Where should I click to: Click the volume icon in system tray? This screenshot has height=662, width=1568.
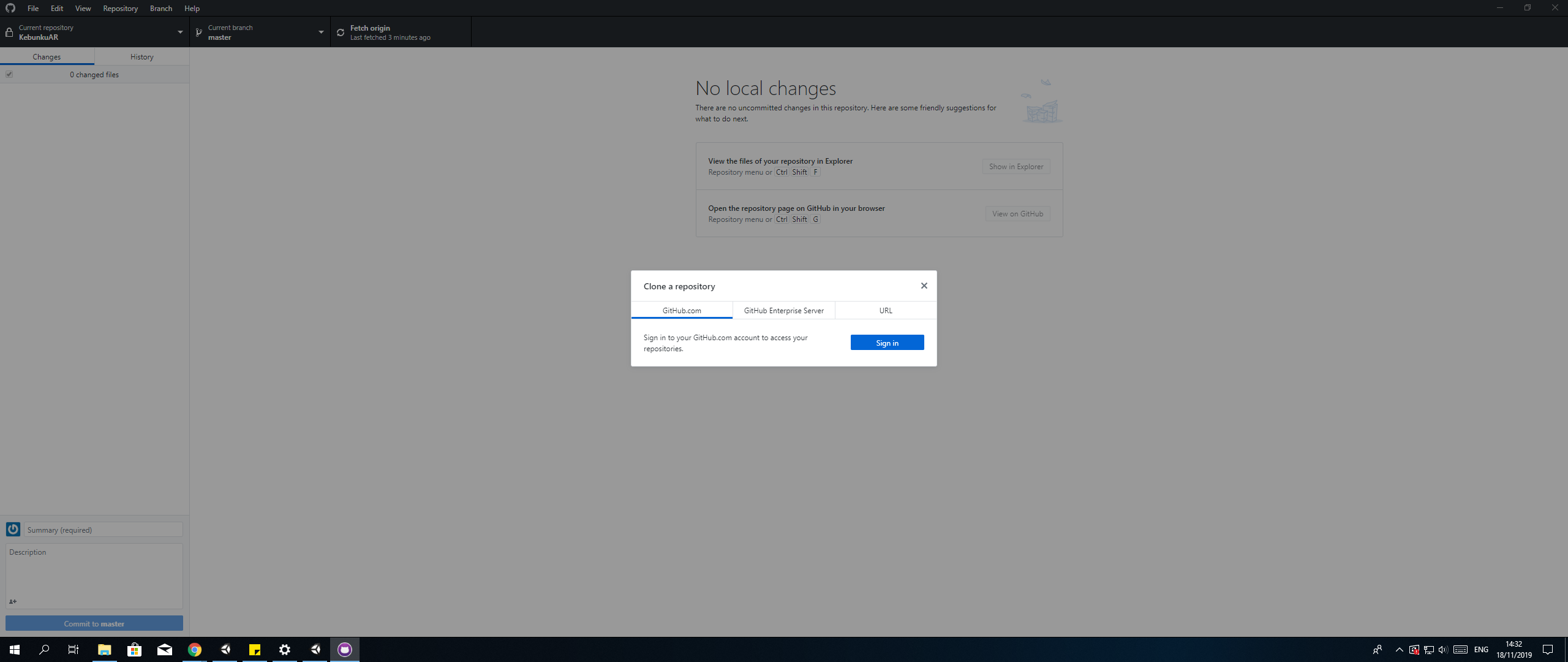coord(1443,650)
